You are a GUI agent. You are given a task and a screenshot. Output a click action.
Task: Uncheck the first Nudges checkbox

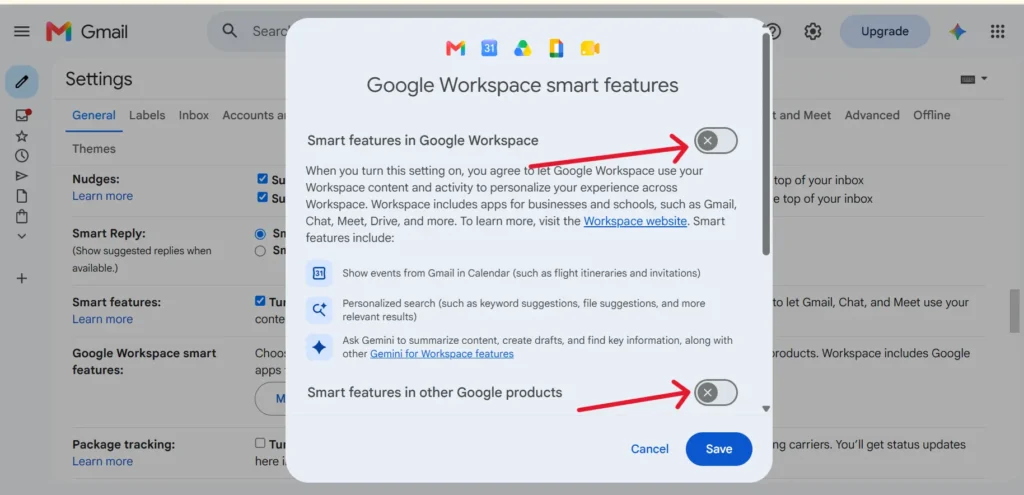pyautogui.click(x=262, y=178)
